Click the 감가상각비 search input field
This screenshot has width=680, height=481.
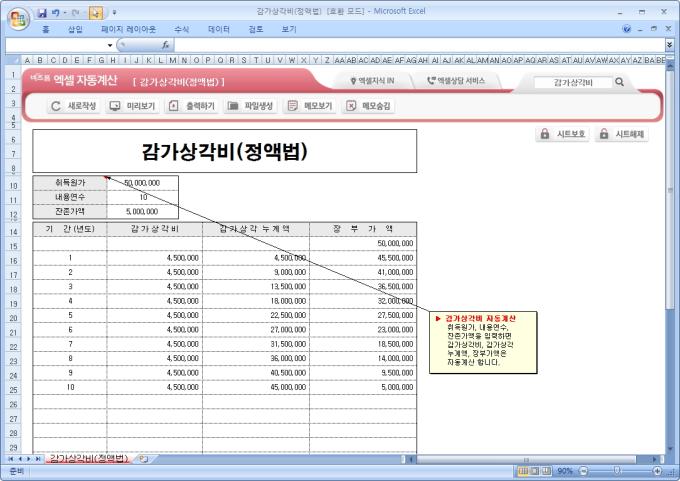(573, 82)
